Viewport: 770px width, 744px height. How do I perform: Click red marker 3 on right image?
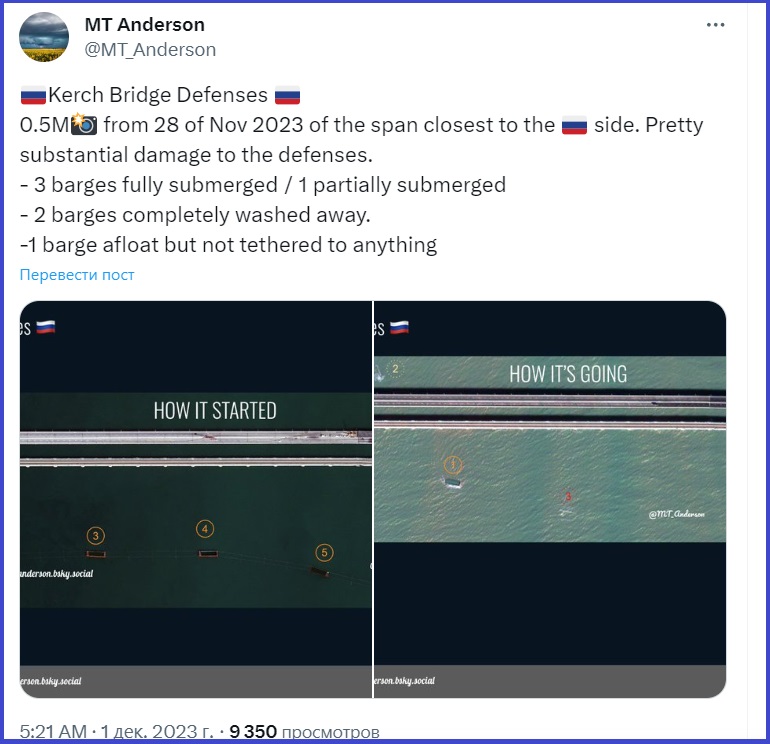(568, 496)
